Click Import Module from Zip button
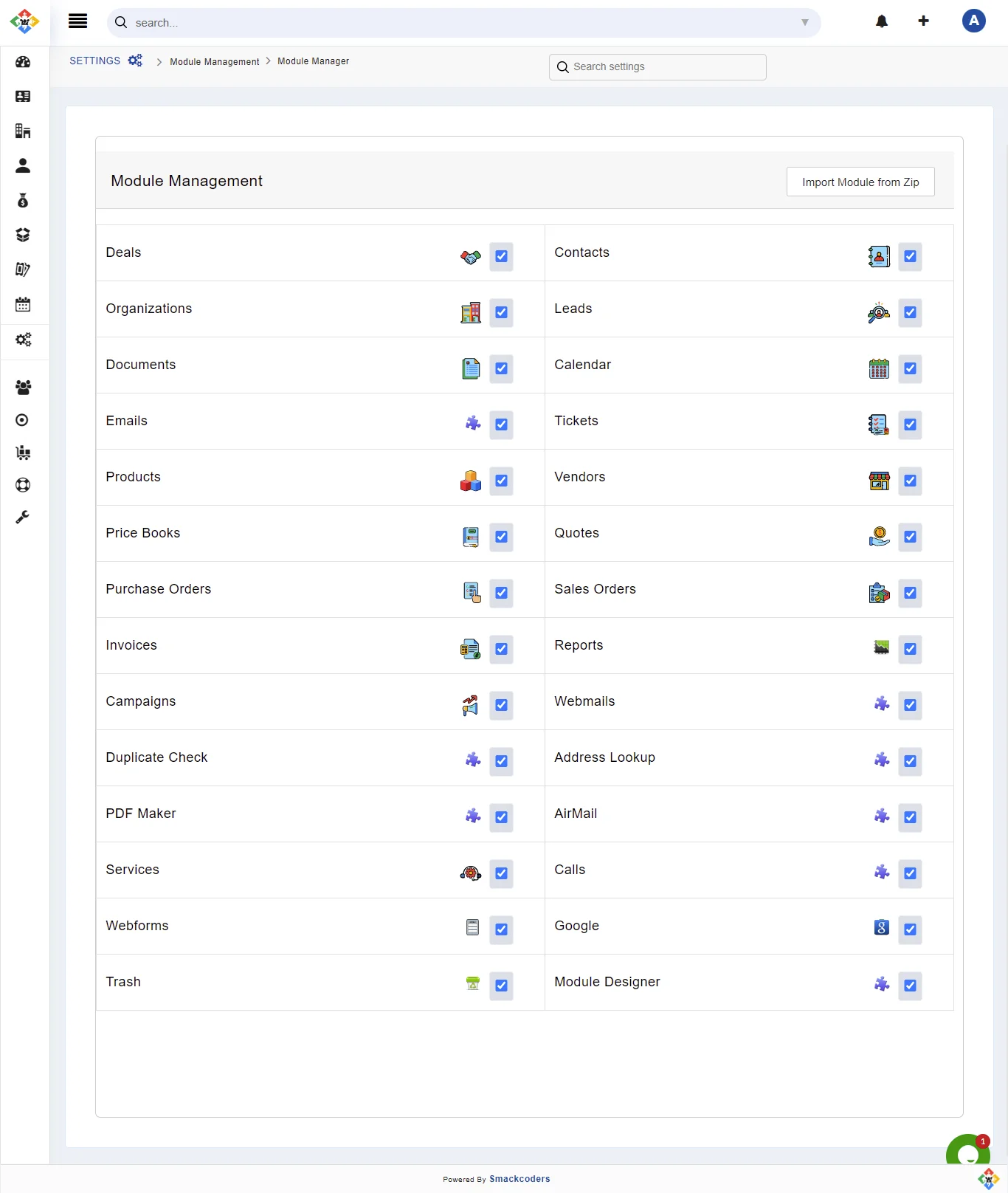The height and width of the screenshot is (1193, 1008). (860, 182)
